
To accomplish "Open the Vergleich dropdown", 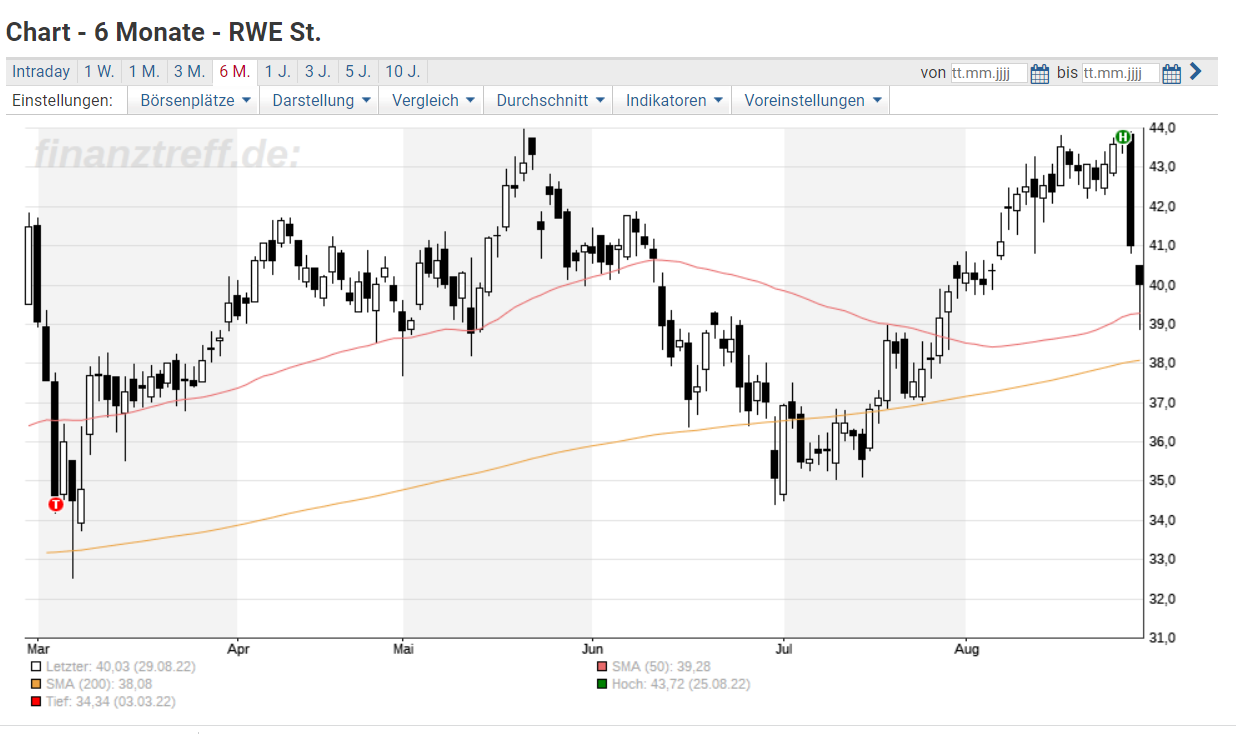I will tap(432, 100).
